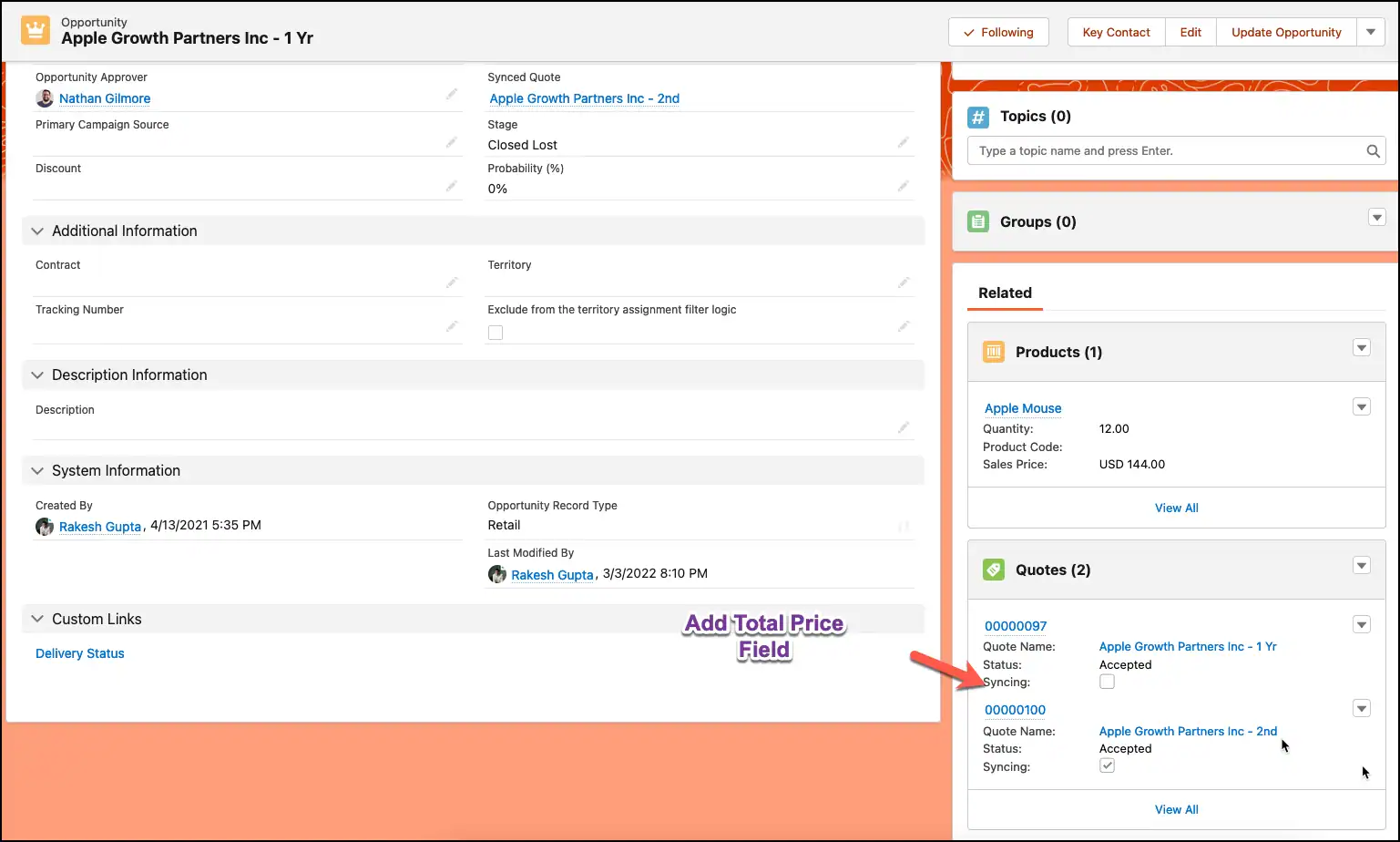
Task: Click the topic name input field
Action: (1166, 151)
